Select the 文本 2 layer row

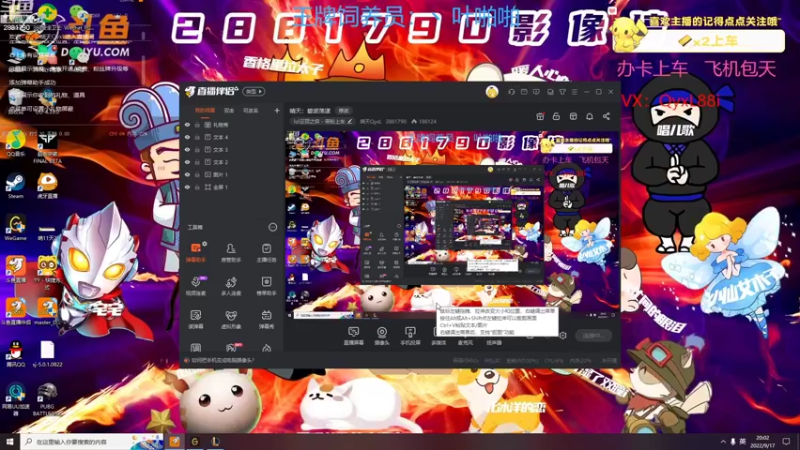(x=232, y=162)
